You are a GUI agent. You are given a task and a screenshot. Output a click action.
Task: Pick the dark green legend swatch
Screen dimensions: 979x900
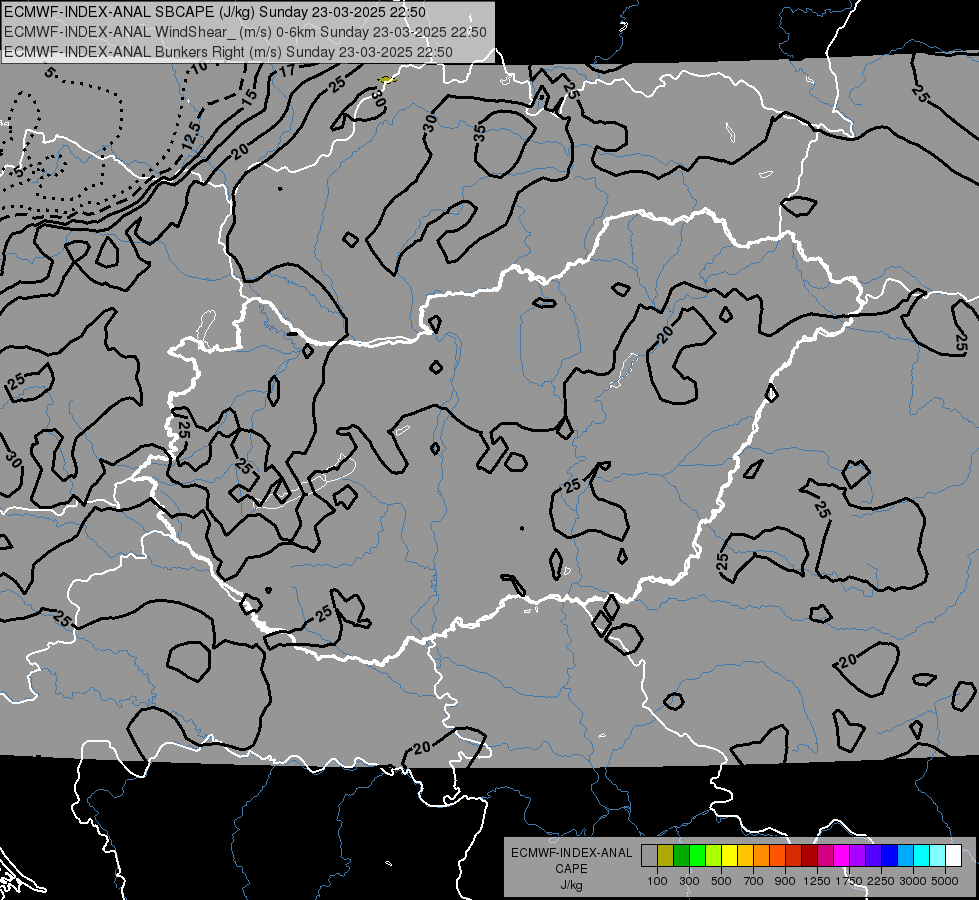[x=681, y=856]
